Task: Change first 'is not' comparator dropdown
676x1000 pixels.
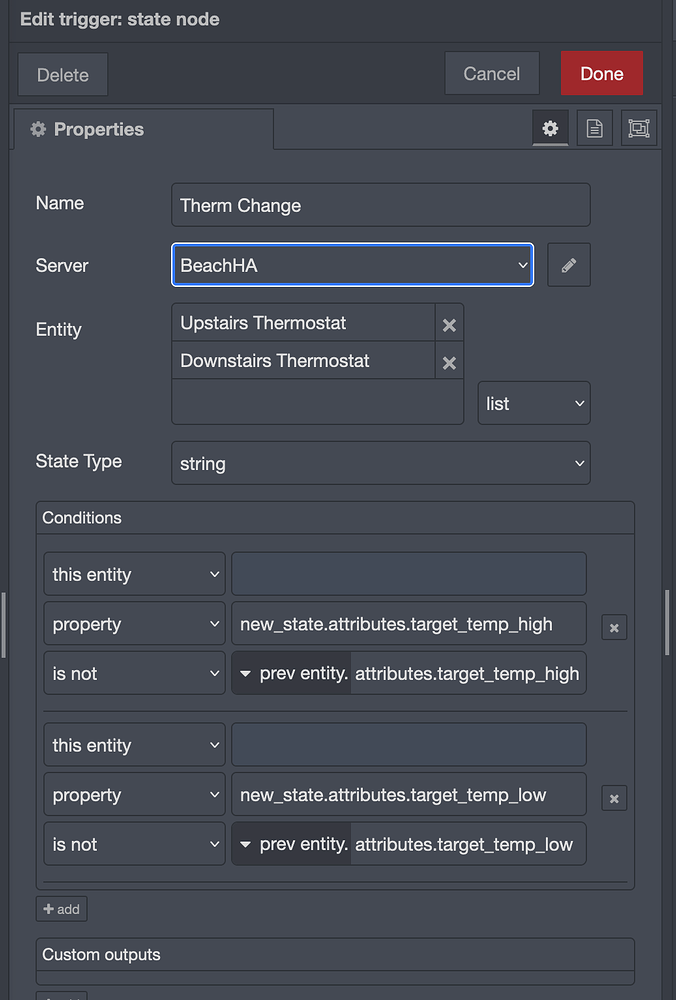Action: coord(135,673)
